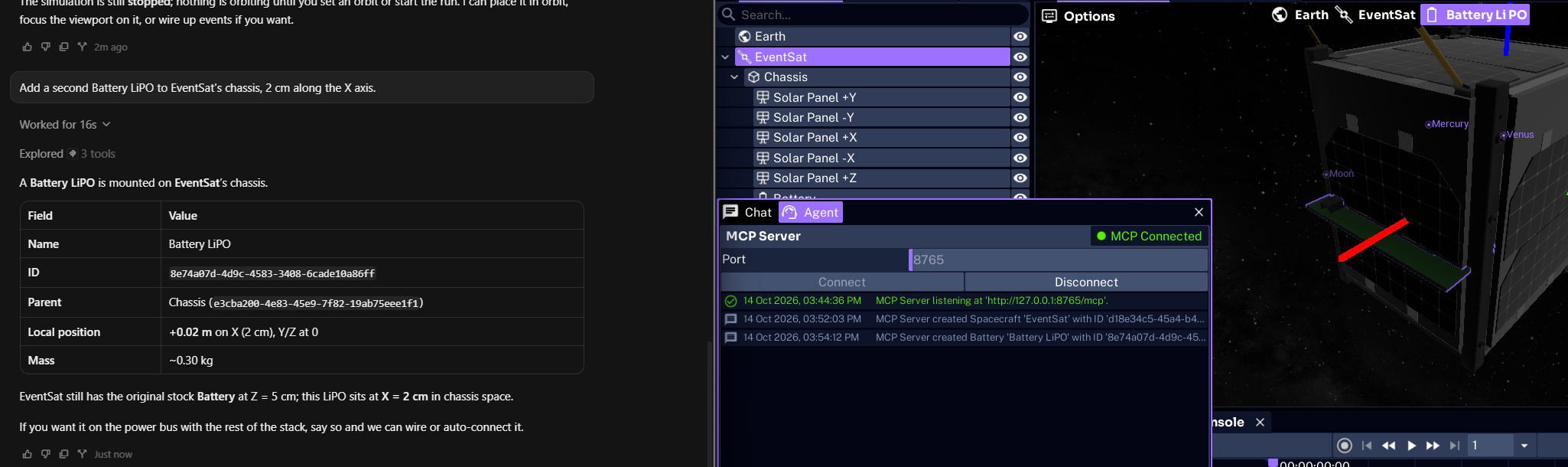Image resolution: width=1568 pixels, height=467 pixels.
Task: Switch to the Chat tab
Action: pyautogui.click(x=748, y=212)
